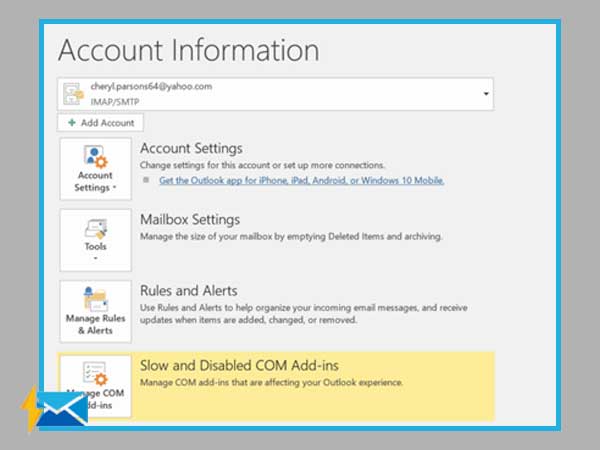The height and width of the screenshot is (450, 600).
Task: Click the account type icon beside the email address
Action: coord(73,94)
